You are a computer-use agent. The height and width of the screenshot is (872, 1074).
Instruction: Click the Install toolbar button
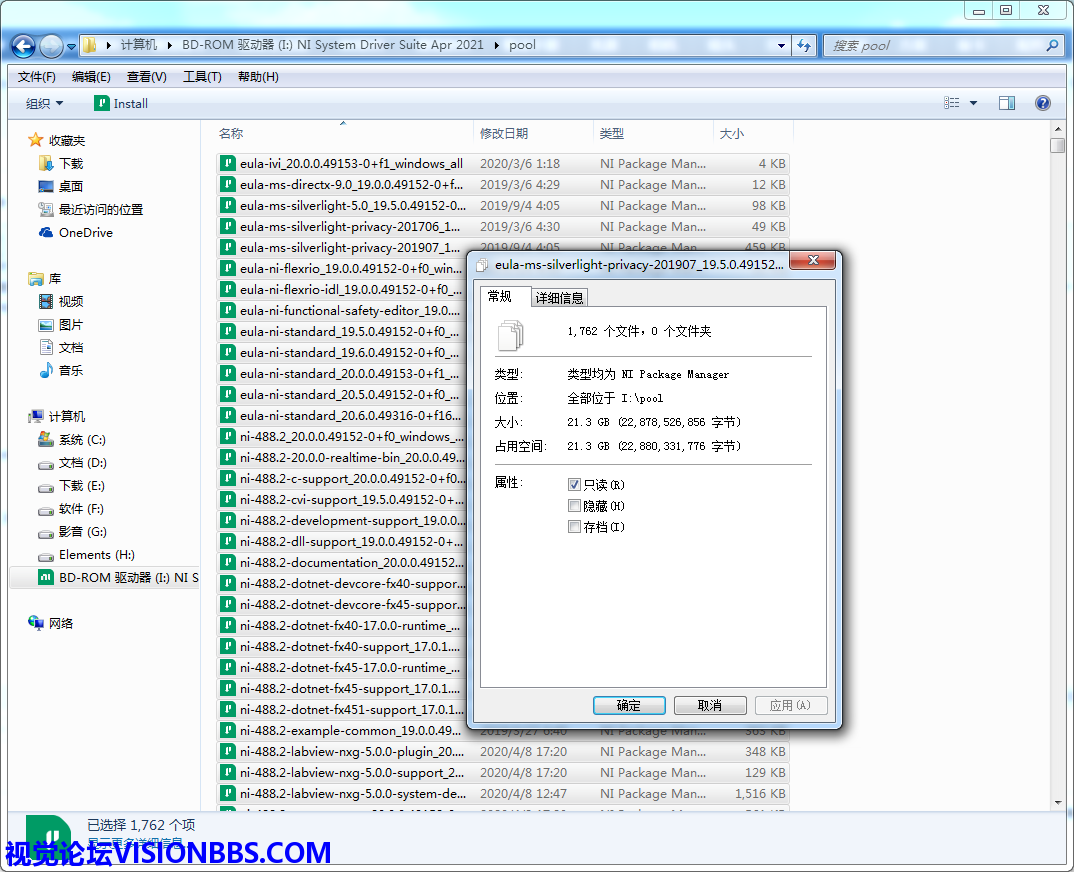121,103
